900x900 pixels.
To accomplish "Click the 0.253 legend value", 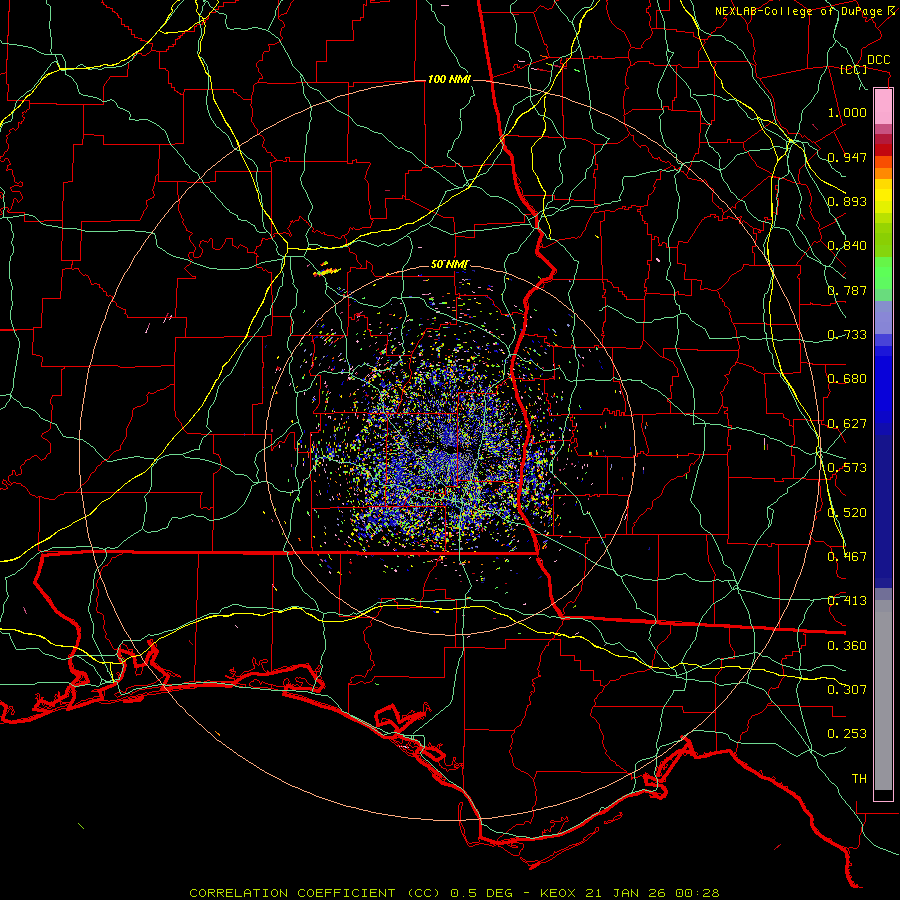I will pyautogui.click(x=847, y=734).
